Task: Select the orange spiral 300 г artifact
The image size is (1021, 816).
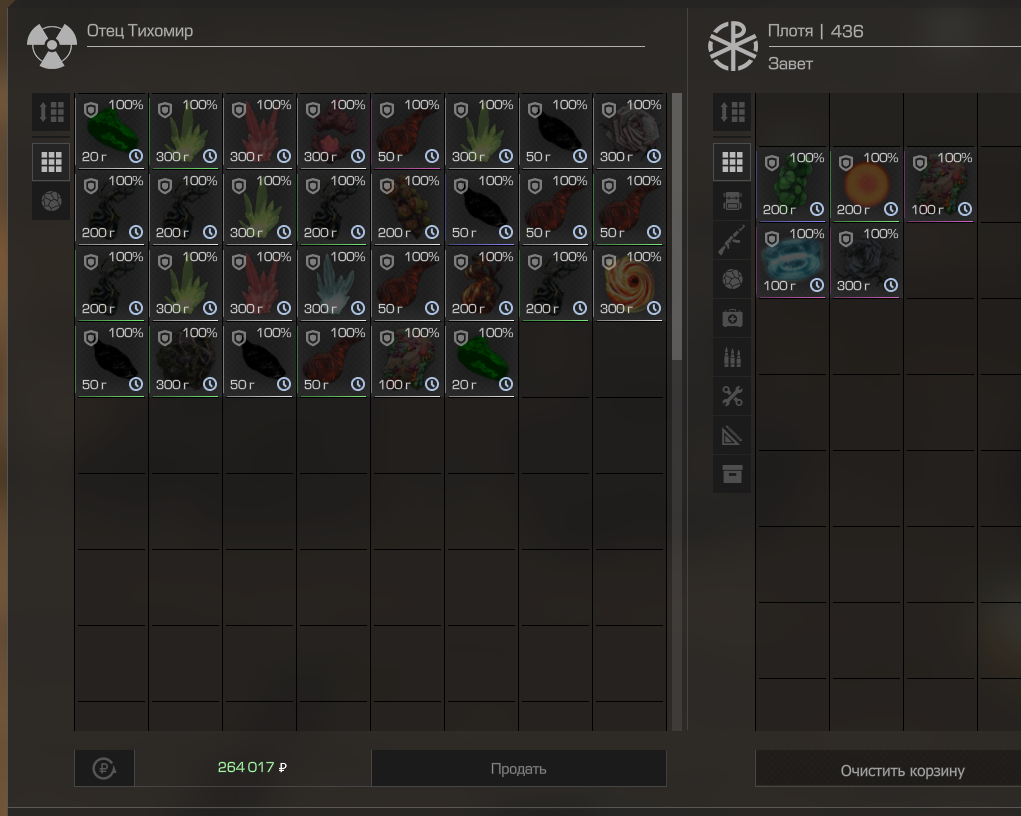Action: coord(630,283)
